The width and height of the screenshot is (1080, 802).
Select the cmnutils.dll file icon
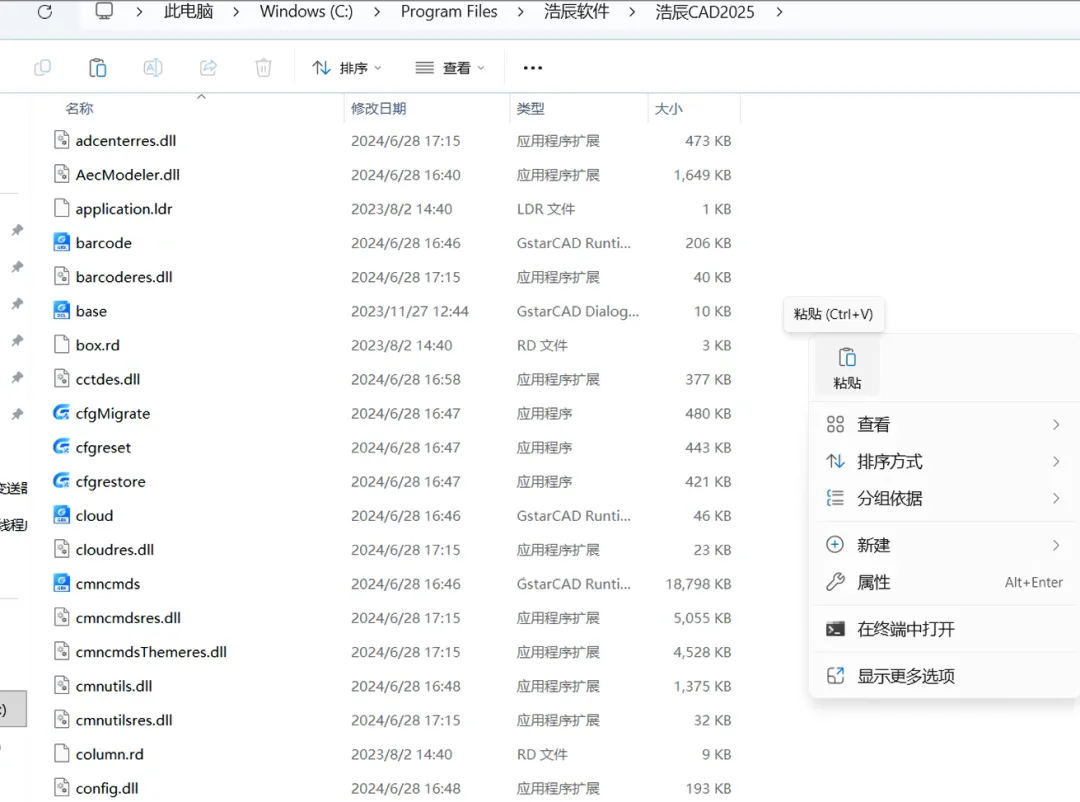tap(61, 686)
